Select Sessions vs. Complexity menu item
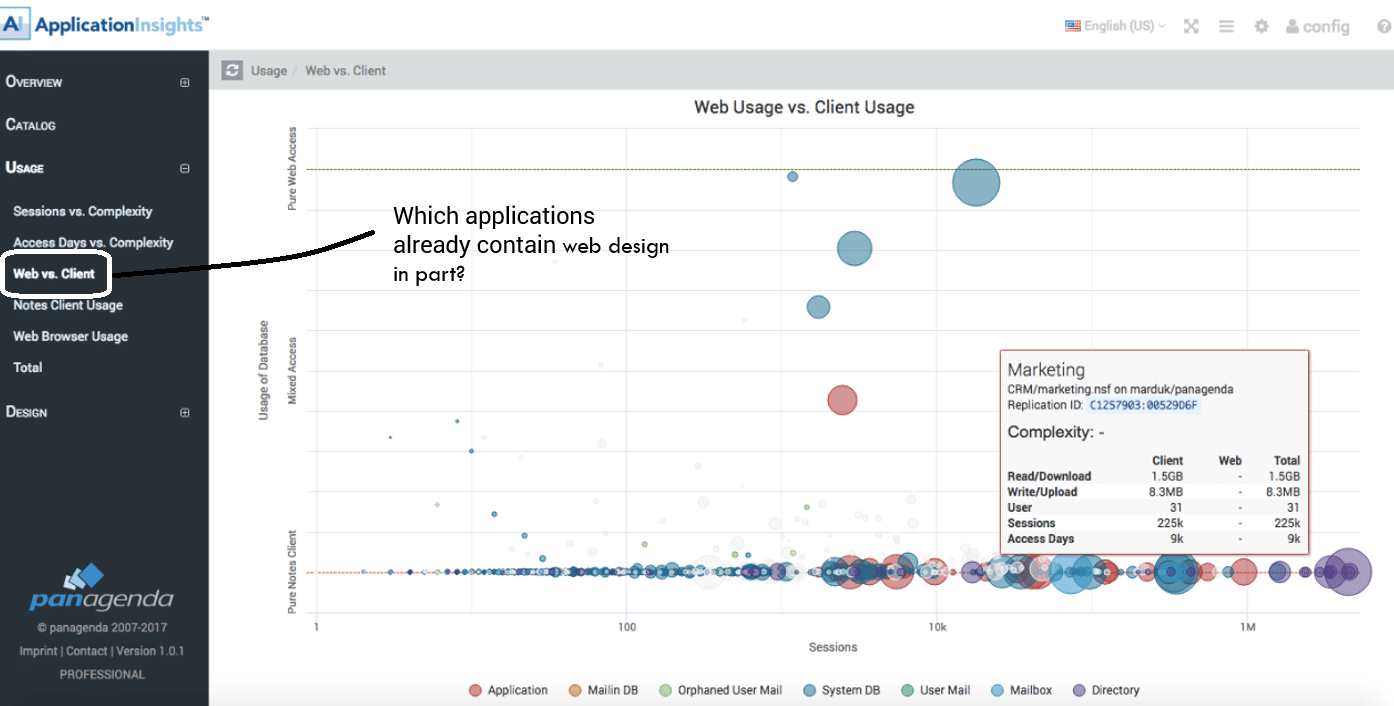The image size is (1394, 706). click(x=82, y=211)
